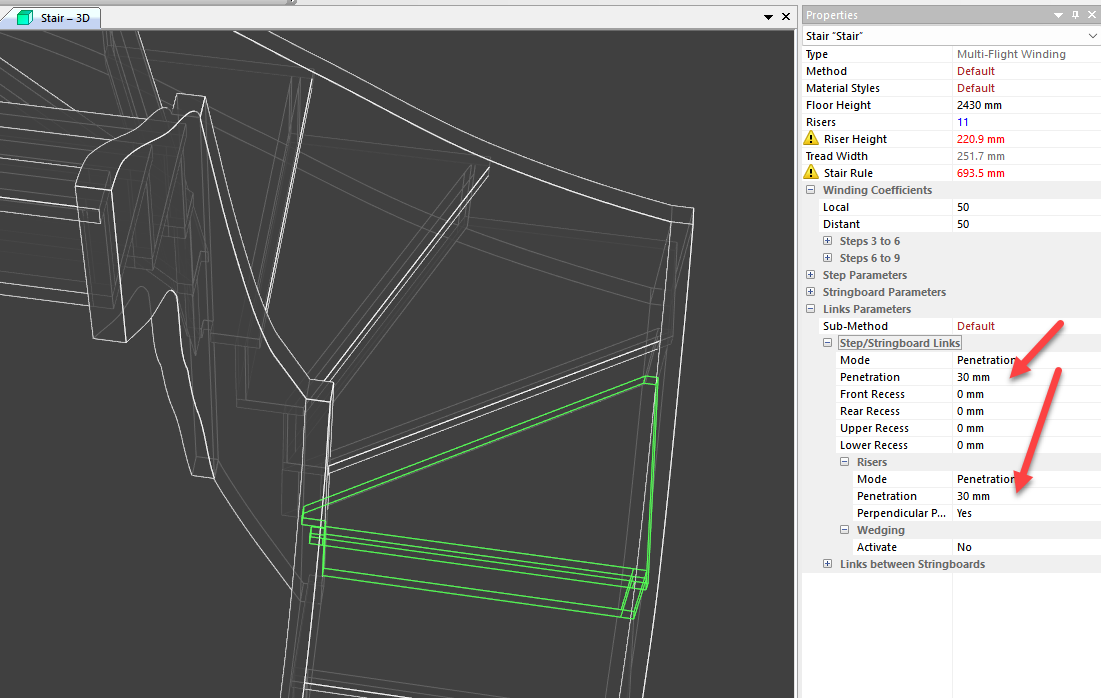The image size is (1101, 698).
Task: Expand the Steps 3 to 6 group
Action: 828,241
